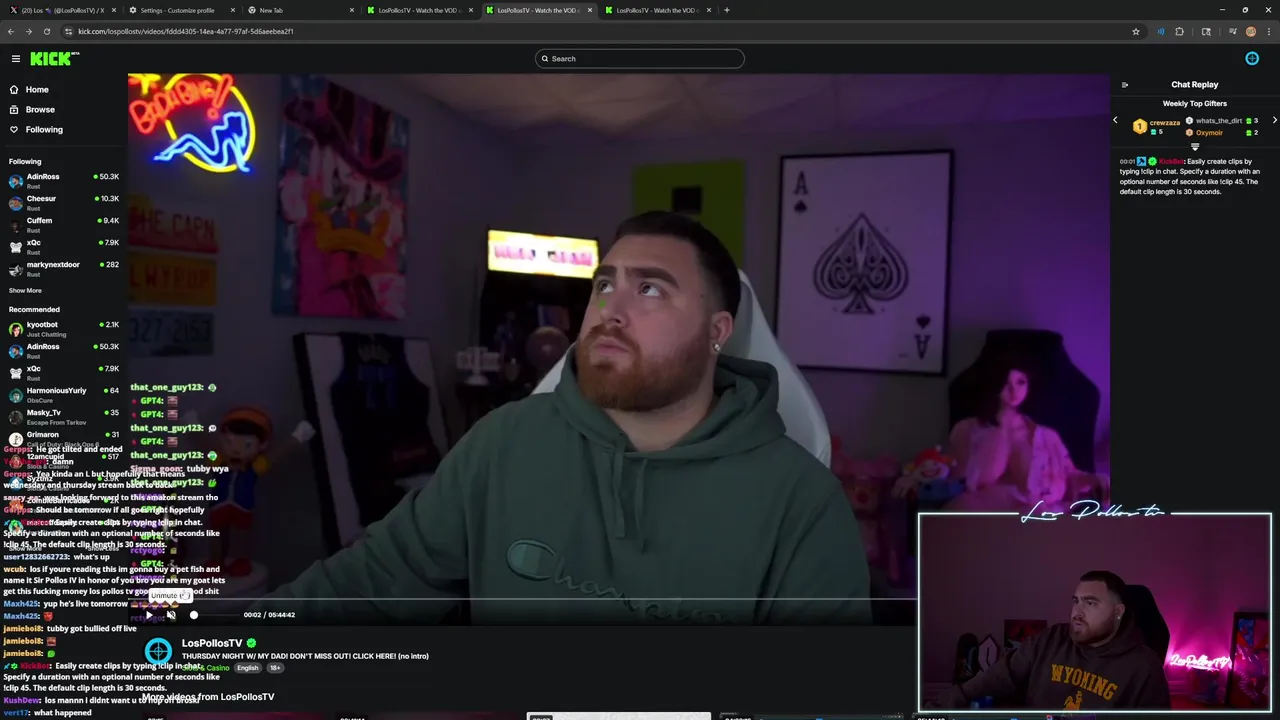Open kyootbot channel in Recommended list
Image resolution: width=1280 pixels, height=720 pixels.
pyautogui.click(x=63, y=329)
